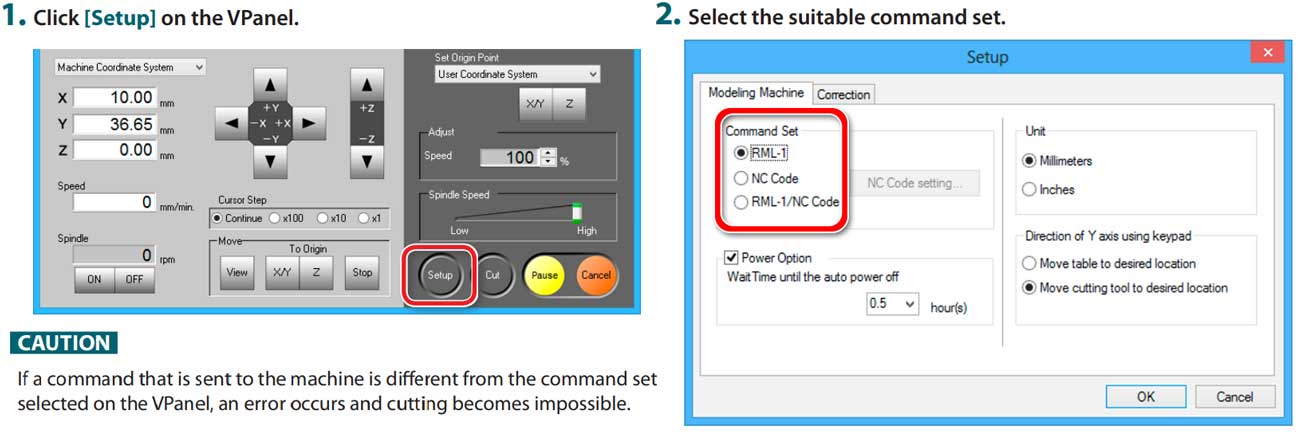Click the +Y up arrow jog button
This screenshot has width=1300, height=432.
pos(270,84)
